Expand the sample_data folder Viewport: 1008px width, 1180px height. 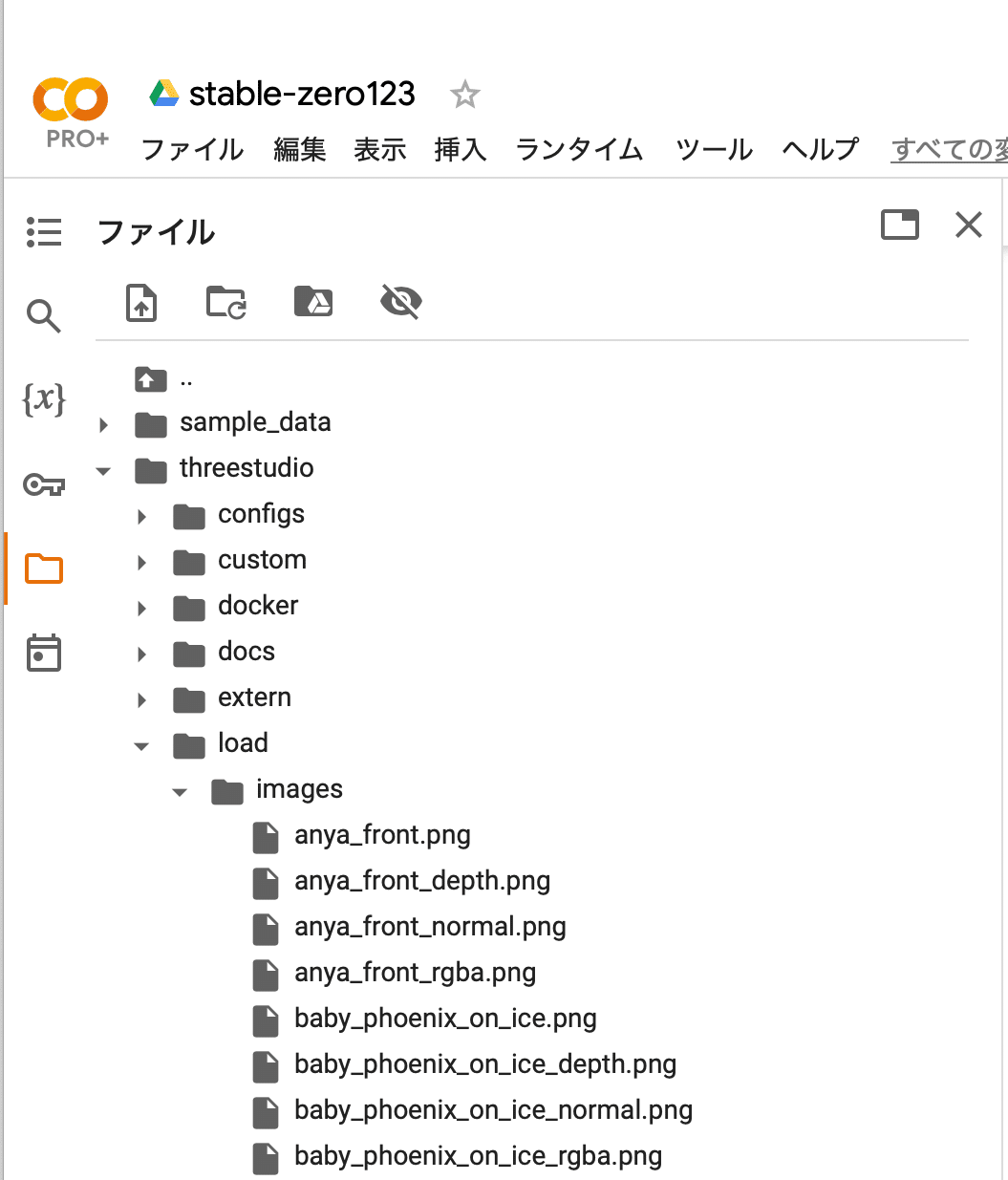coord(103,424)
